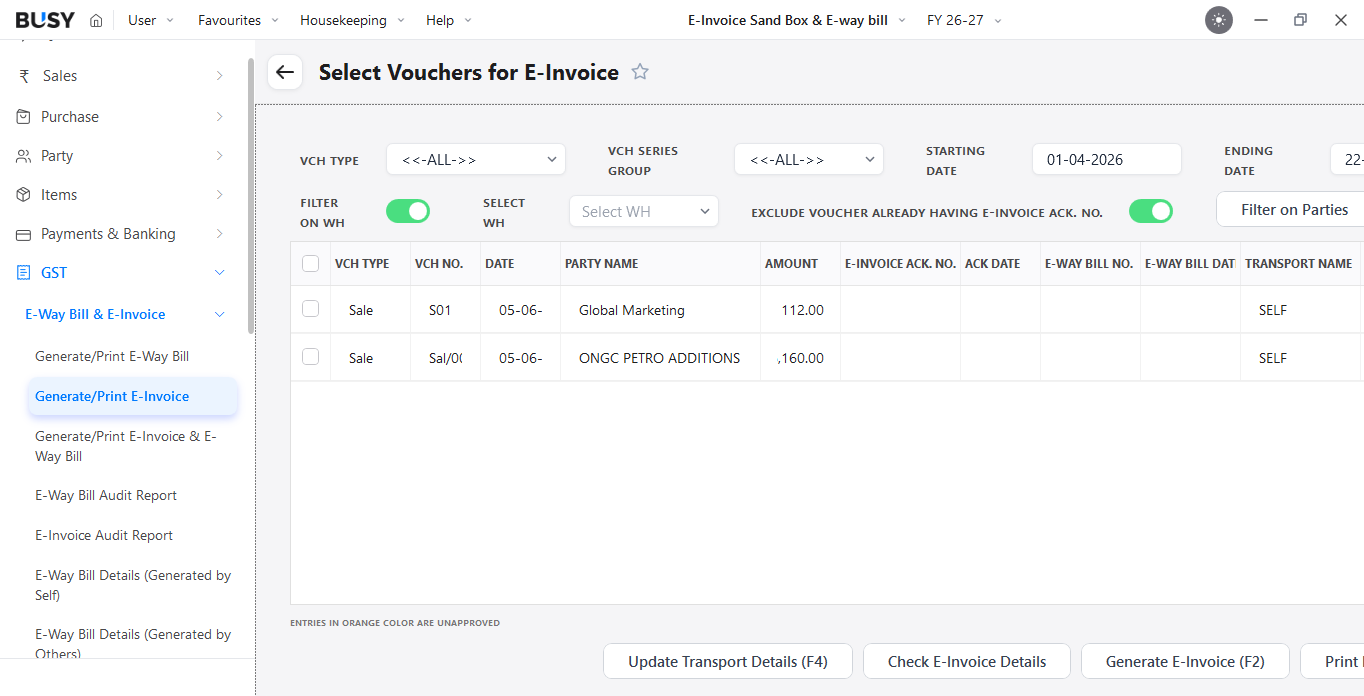Image resolution: width=1364 pixels, height=696 pixels.
Task: Open the User menu
Action: (151, 20)
